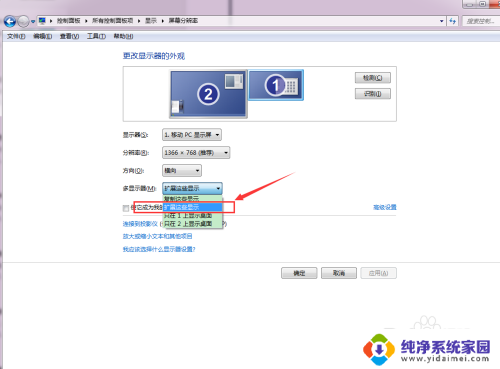Choose 扩展这些显示 from the list
The height and width of the screenshot is (369, 500).
[x=192, y=207]
